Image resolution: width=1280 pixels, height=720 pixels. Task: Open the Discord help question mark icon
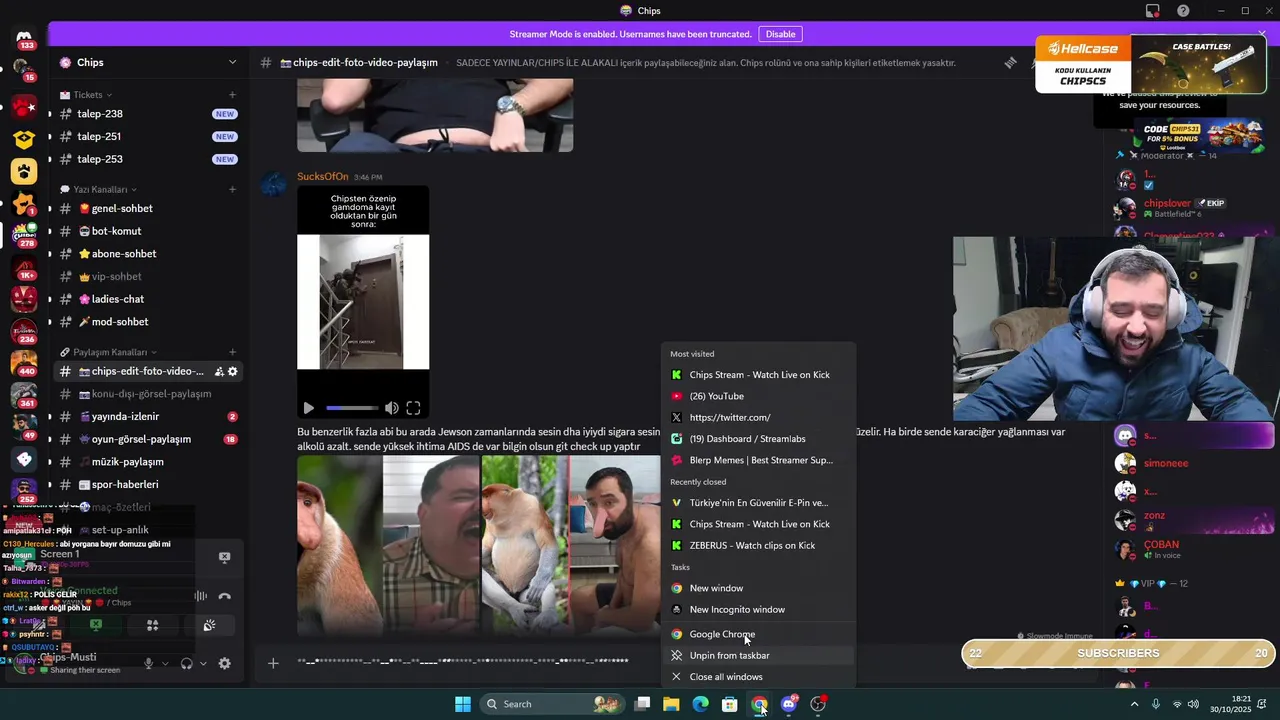(1184, 11)
